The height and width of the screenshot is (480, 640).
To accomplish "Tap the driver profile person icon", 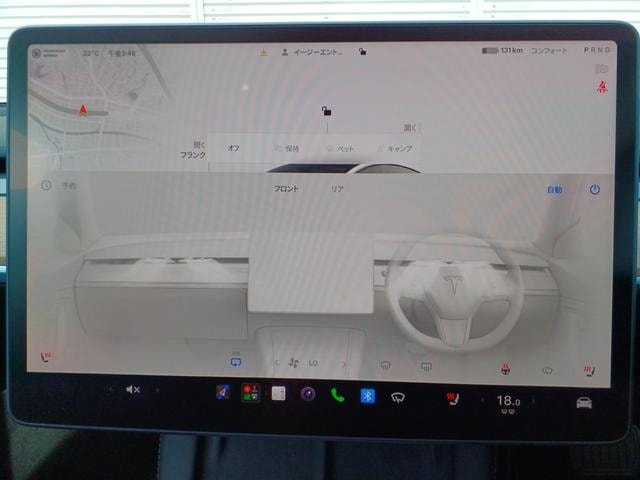I will pos(285,52).
